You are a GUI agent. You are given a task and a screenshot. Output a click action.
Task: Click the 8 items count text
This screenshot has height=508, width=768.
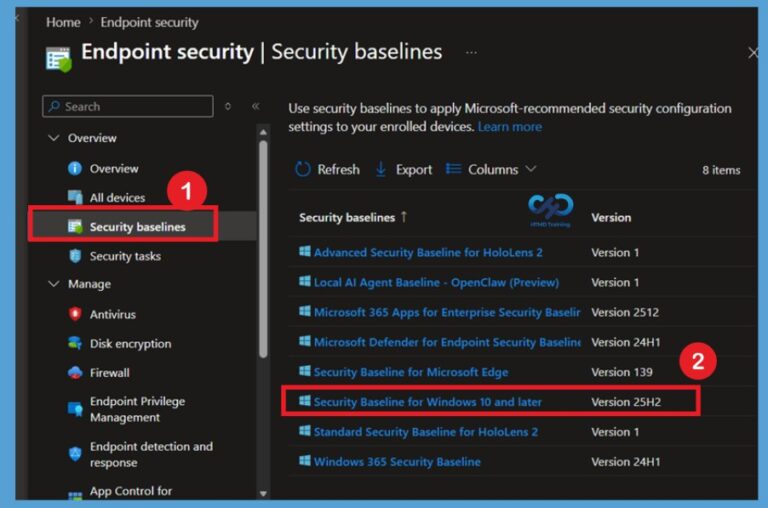click(721, 170)
